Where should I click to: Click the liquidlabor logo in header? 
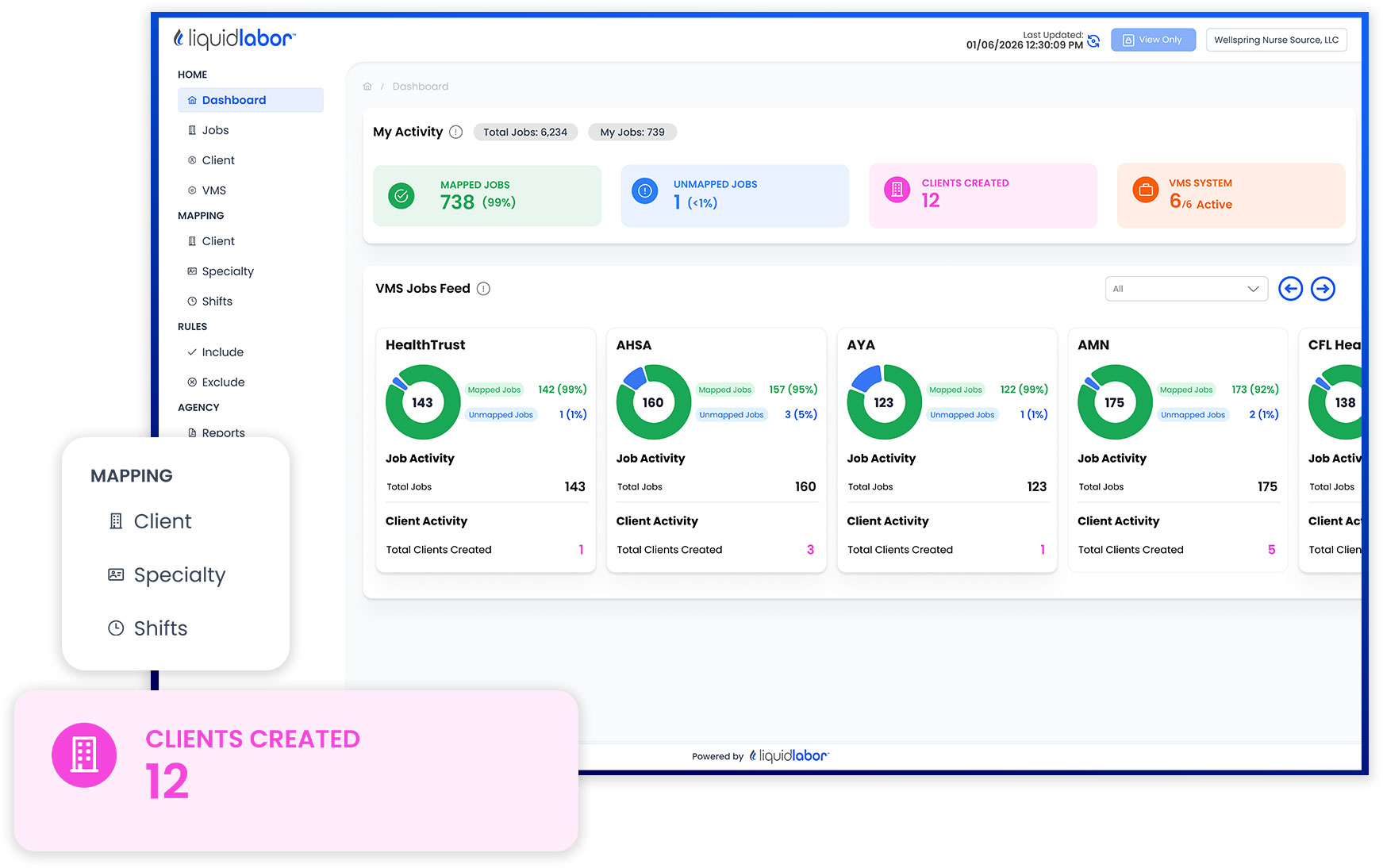coord(234,38)
